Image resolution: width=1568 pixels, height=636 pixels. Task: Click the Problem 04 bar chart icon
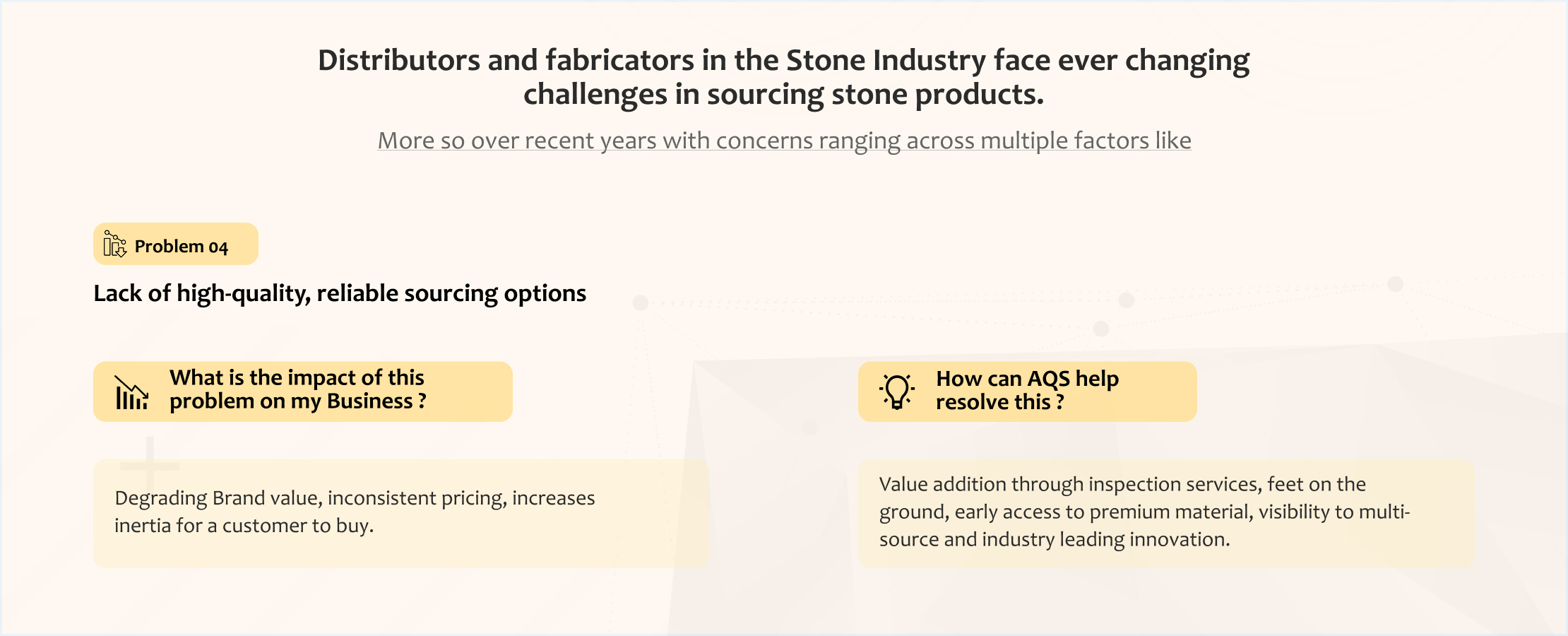114,245
